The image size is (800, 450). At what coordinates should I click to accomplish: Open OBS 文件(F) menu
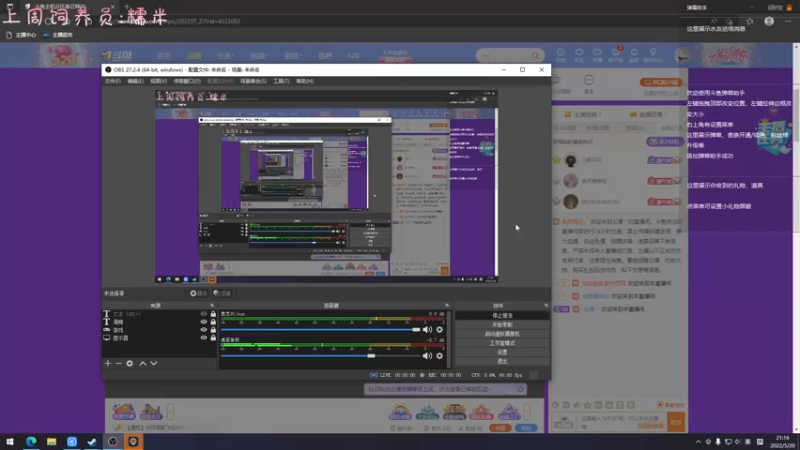[113, 81]
